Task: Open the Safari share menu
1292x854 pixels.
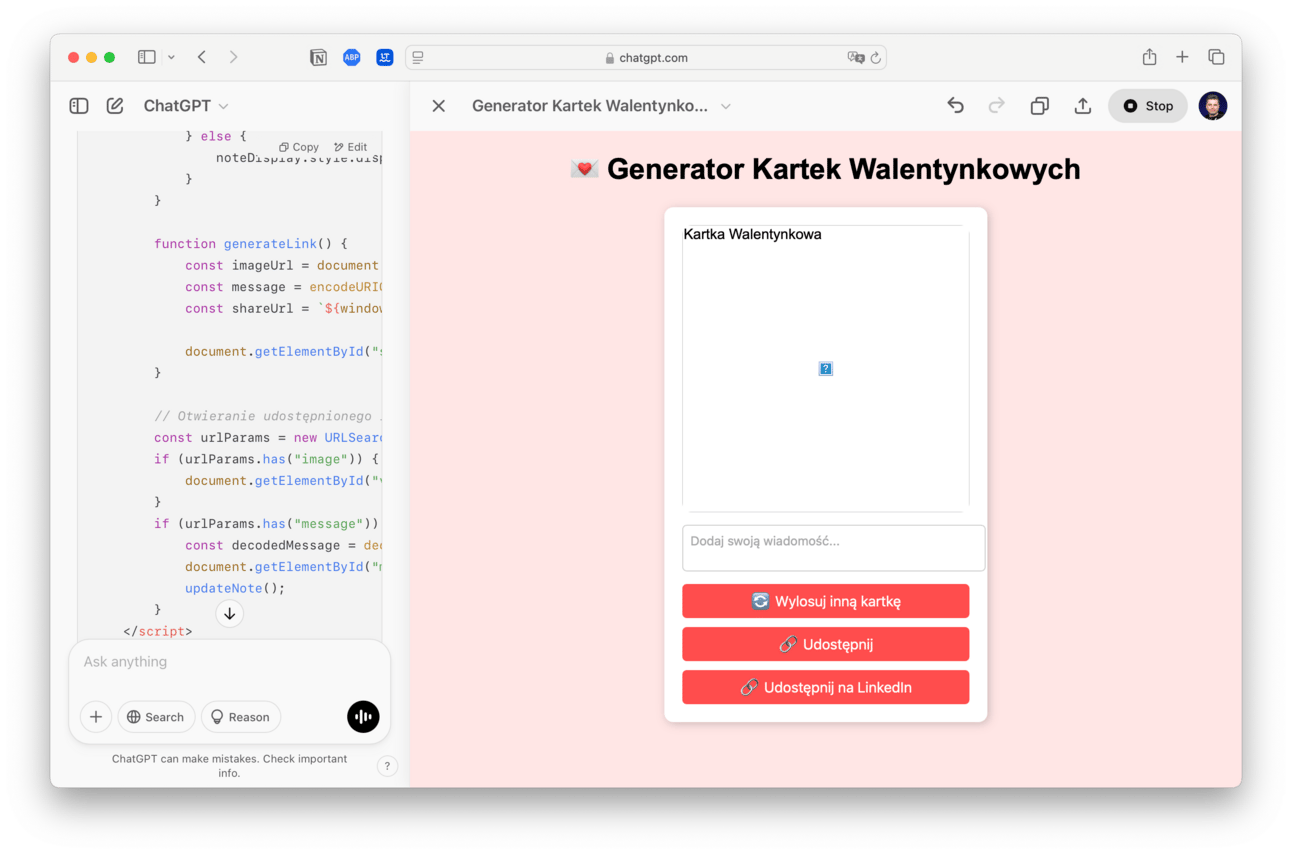Action: pyautogui.click(x=1150, y=57)
